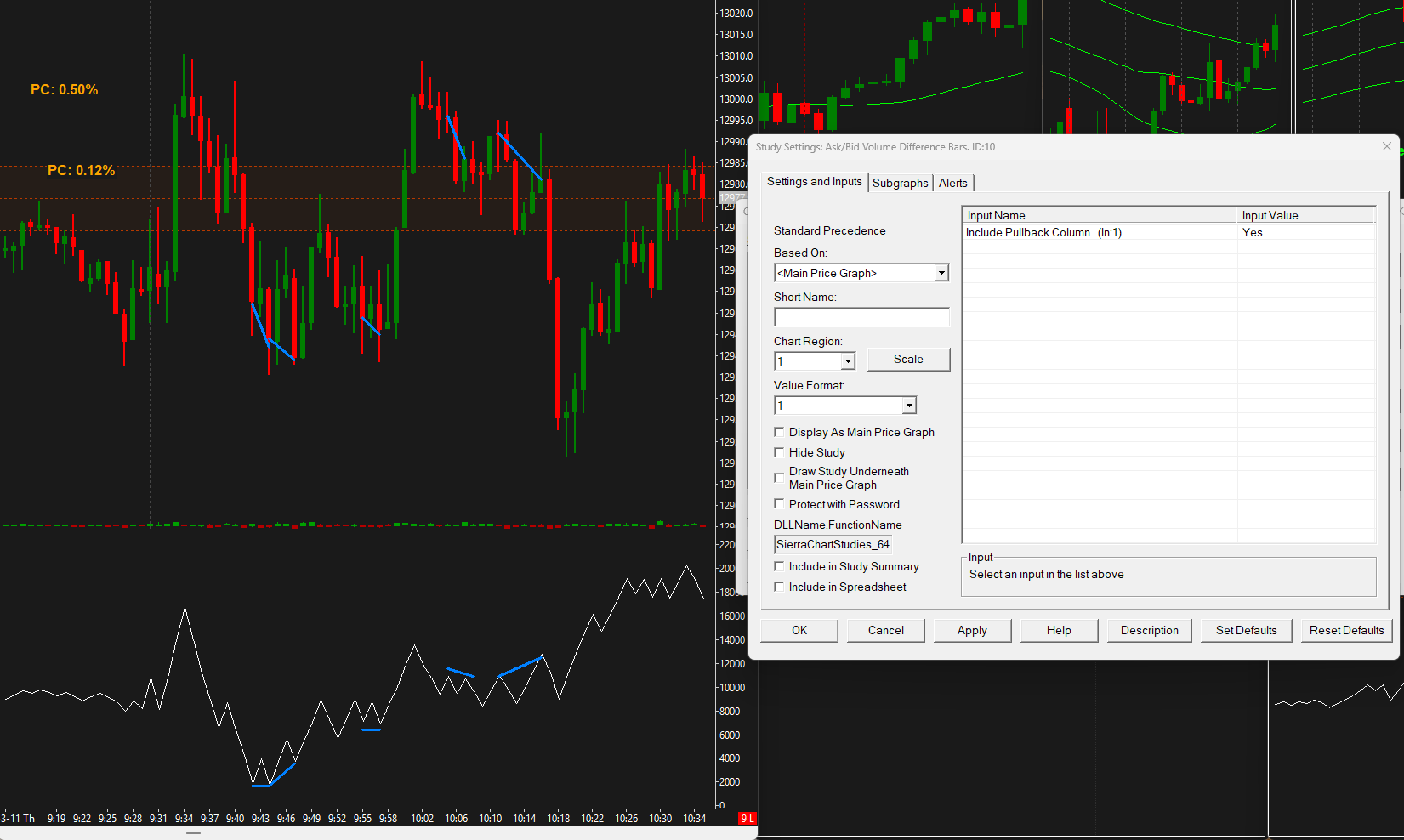Select Include Pullback Column input row
This screenshot has width=1404, height=840.
coord(1168,232)
